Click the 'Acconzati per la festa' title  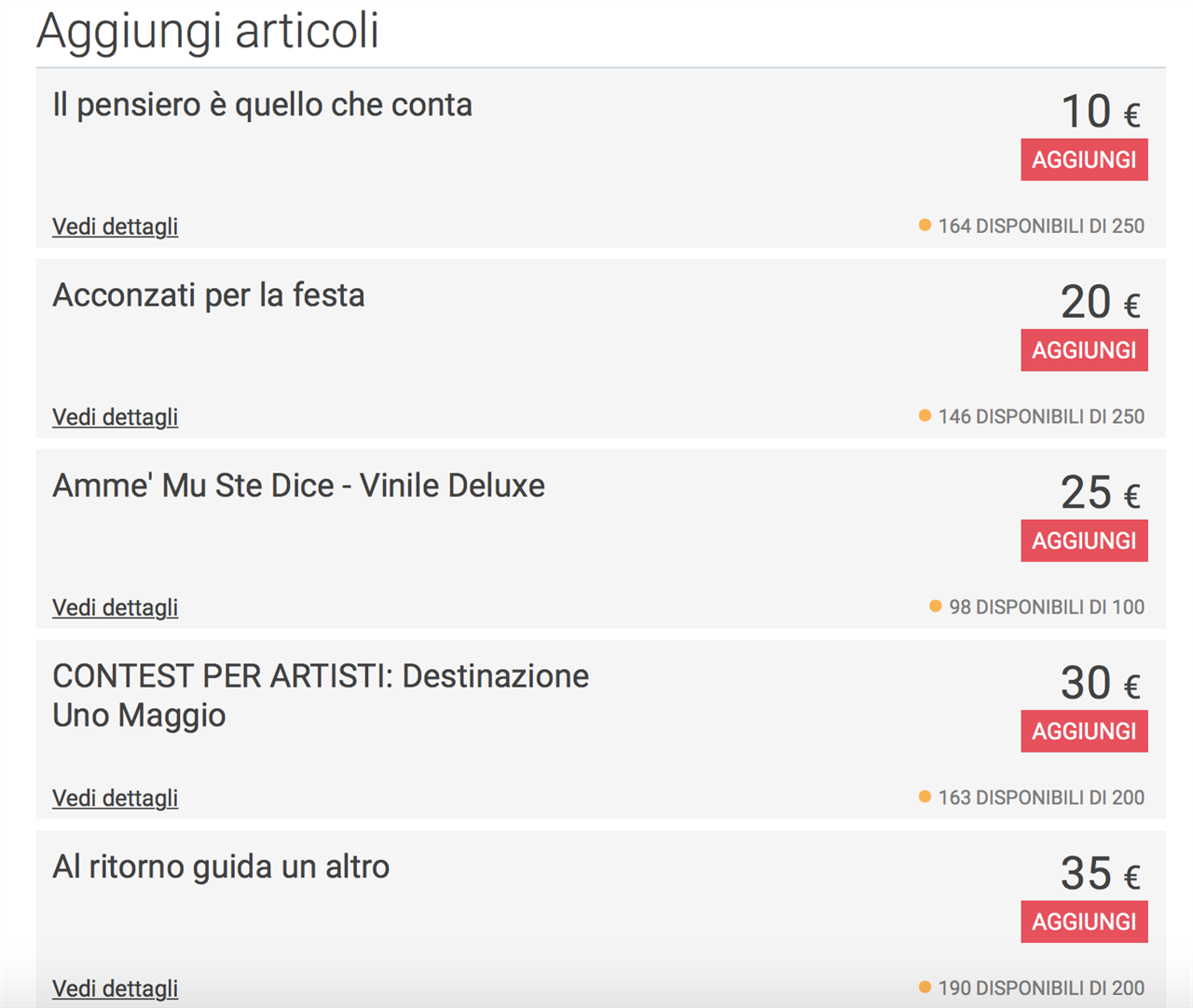pos(209,295)
